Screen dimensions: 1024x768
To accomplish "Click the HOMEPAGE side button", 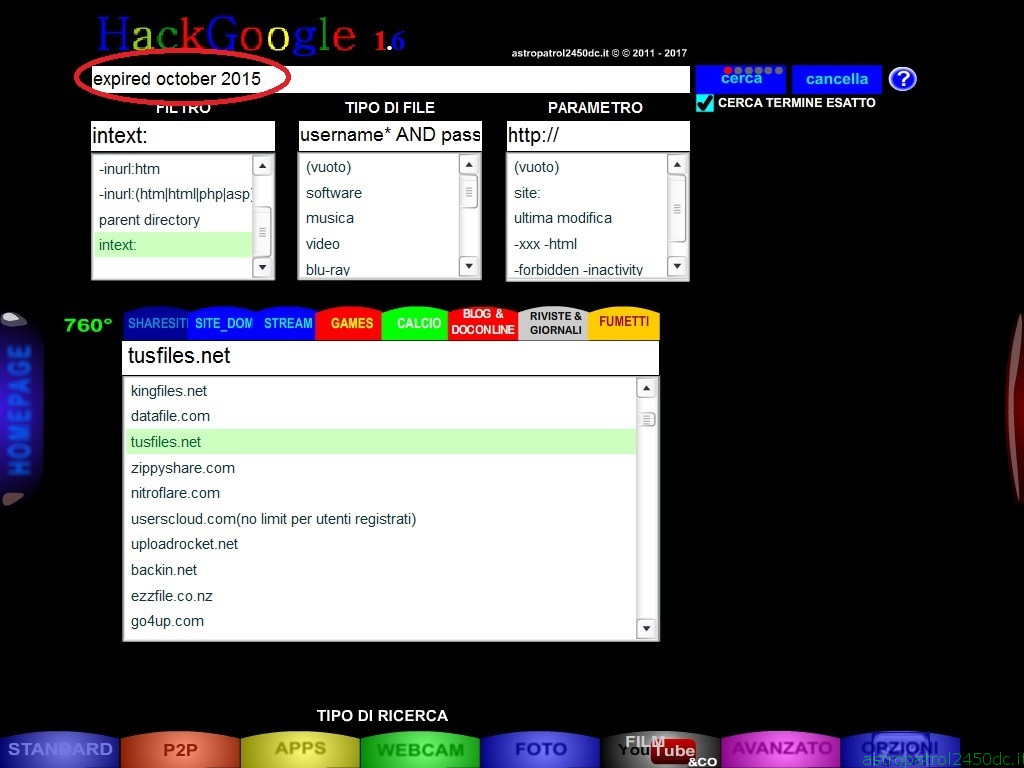I will 20,409.
